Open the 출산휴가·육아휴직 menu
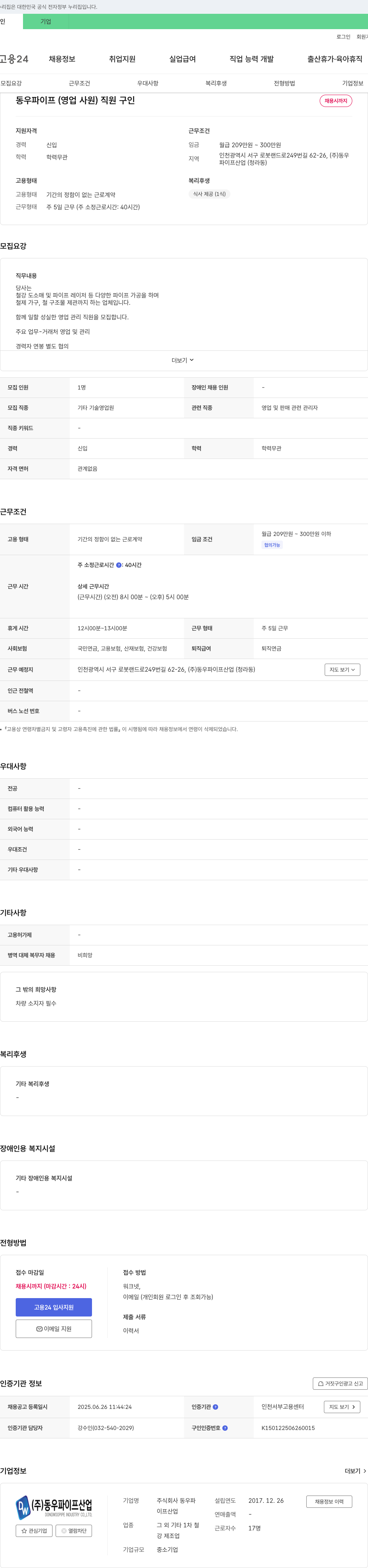This screenshot has height=1568, width=368. pos(335,59)
